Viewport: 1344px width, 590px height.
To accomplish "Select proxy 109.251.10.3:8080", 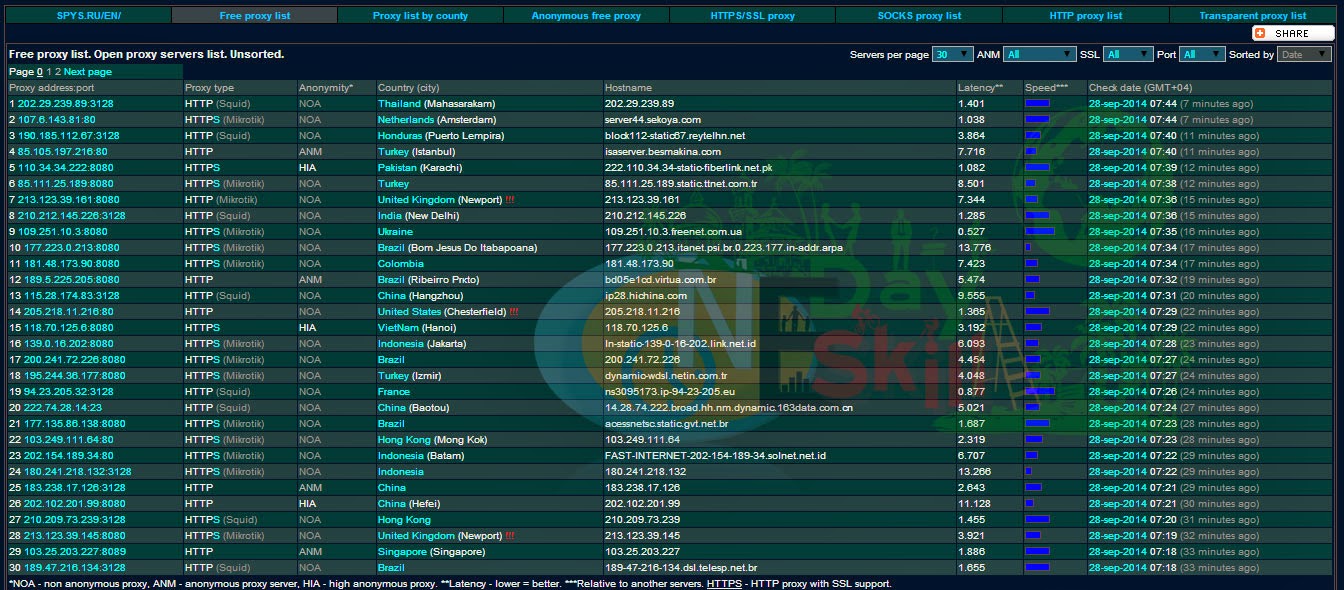I will (63, 232).
